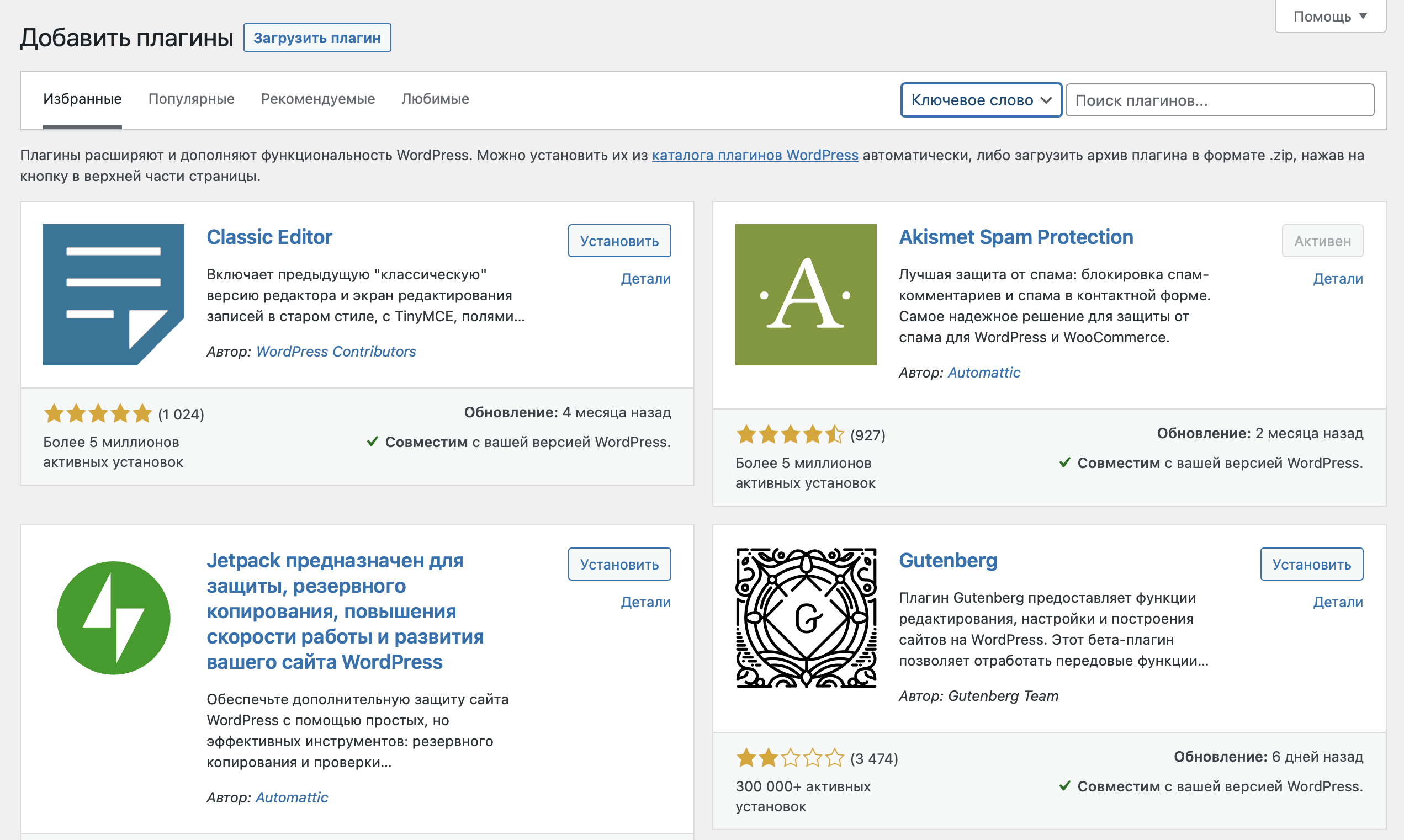Click 'Обновление: 6 дней назад' text

coord(1268,757)
